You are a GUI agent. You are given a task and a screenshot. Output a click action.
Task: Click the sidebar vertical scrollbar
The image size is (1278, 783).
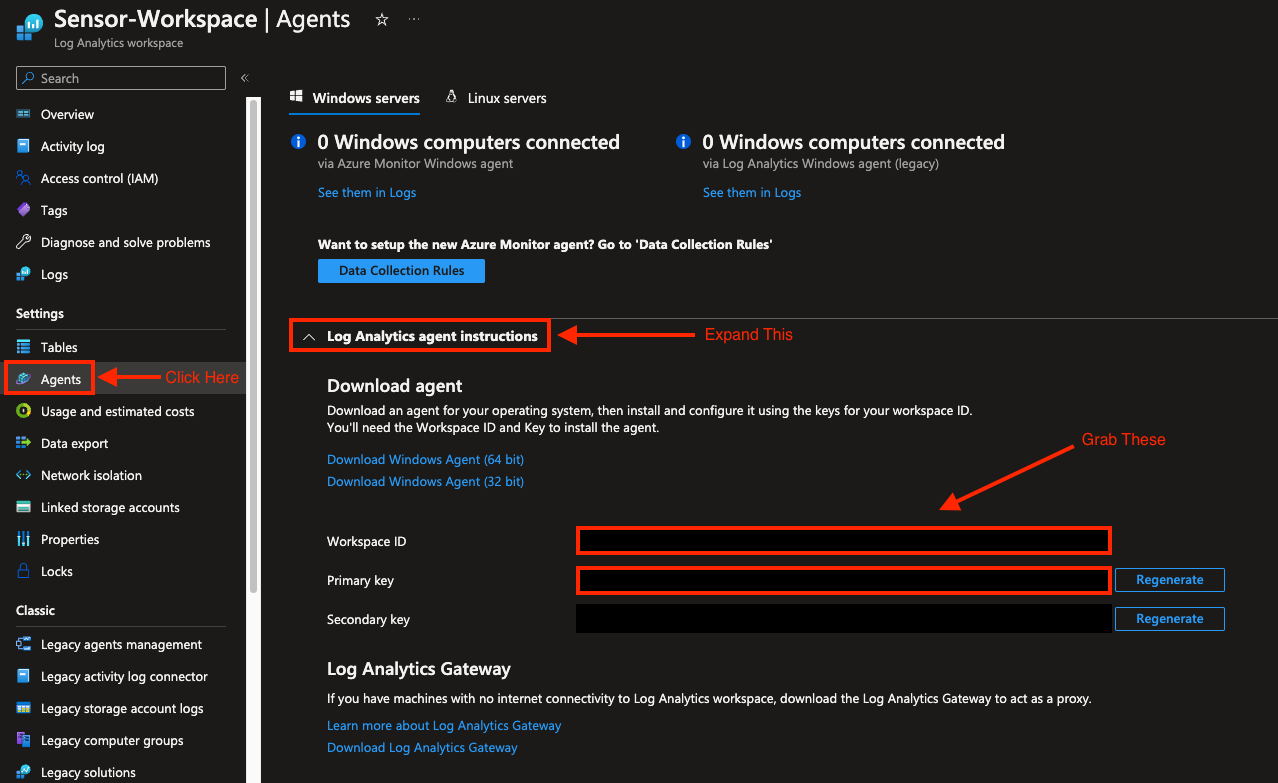coord(253,345)
